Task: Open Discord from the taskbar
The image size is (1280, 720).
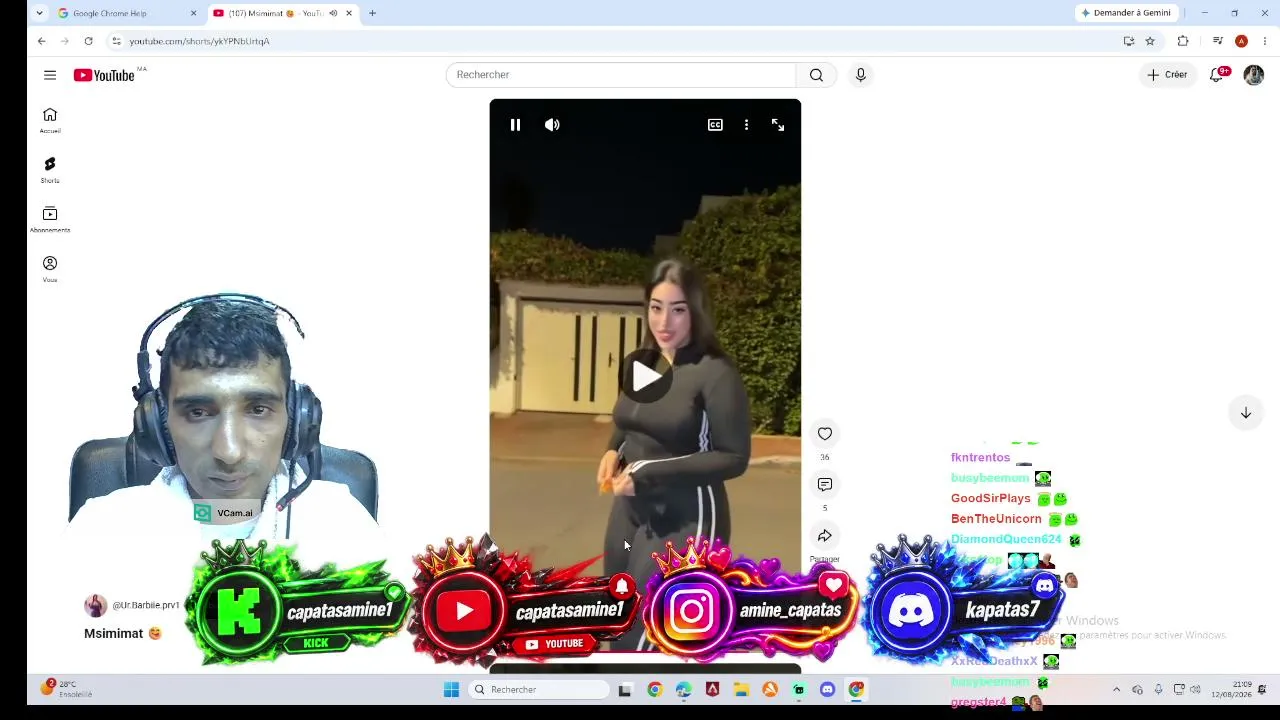Action: point(827,689)
